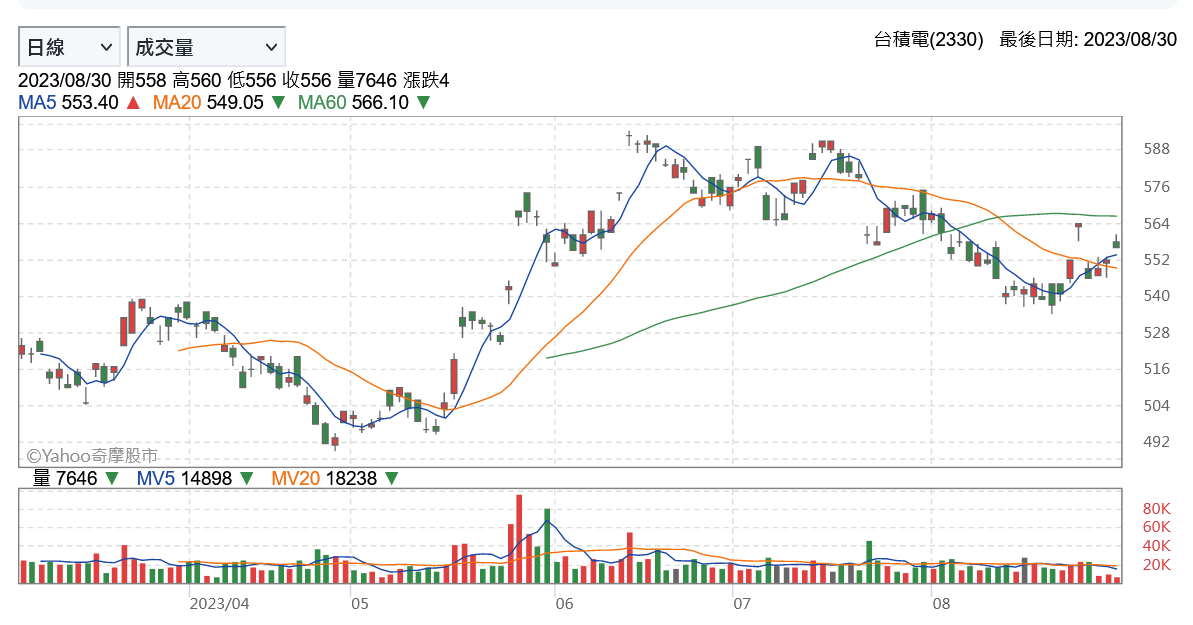Click the 60K volume axis label
1193x625 pixels.
(x=1156, y=527)
